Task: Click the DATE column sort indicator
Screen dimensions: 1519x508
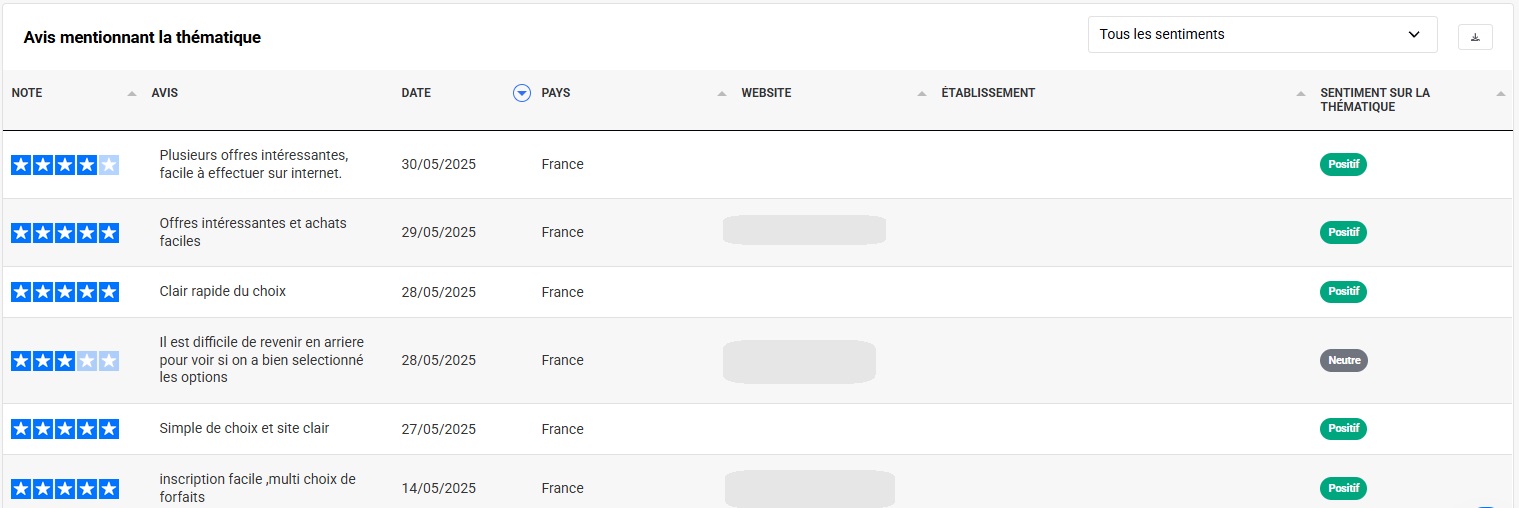Action: [x=521, y=93]
